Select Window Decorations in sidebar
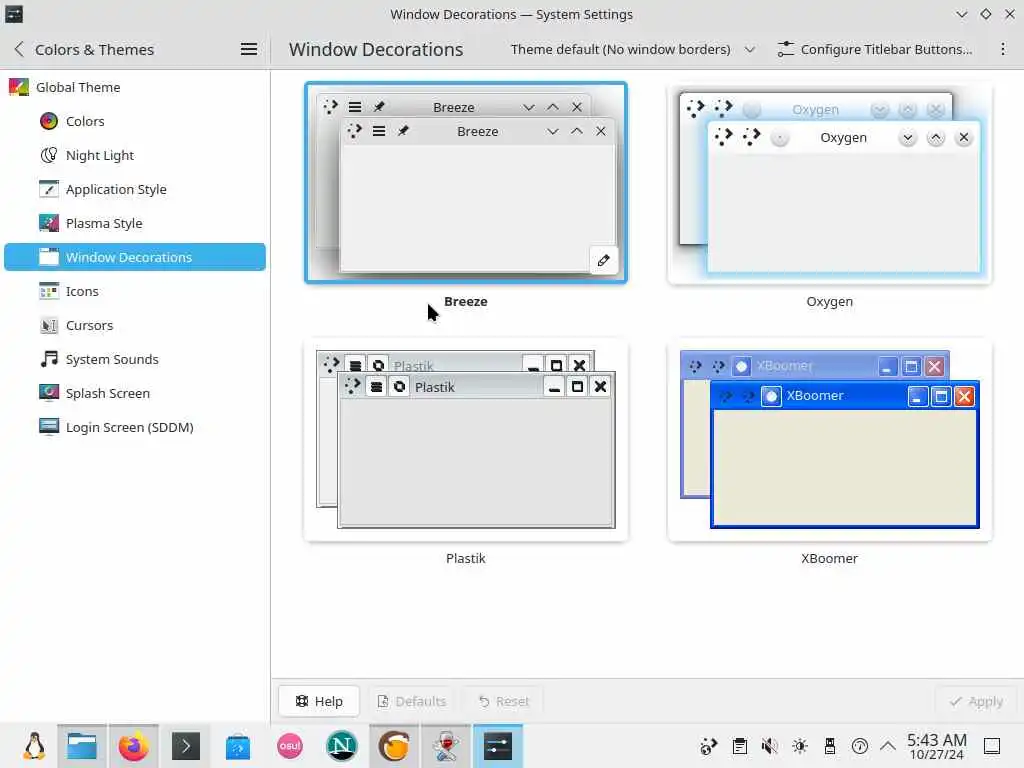This screenshot has width=1024, height=768. (x=136, y=257)
